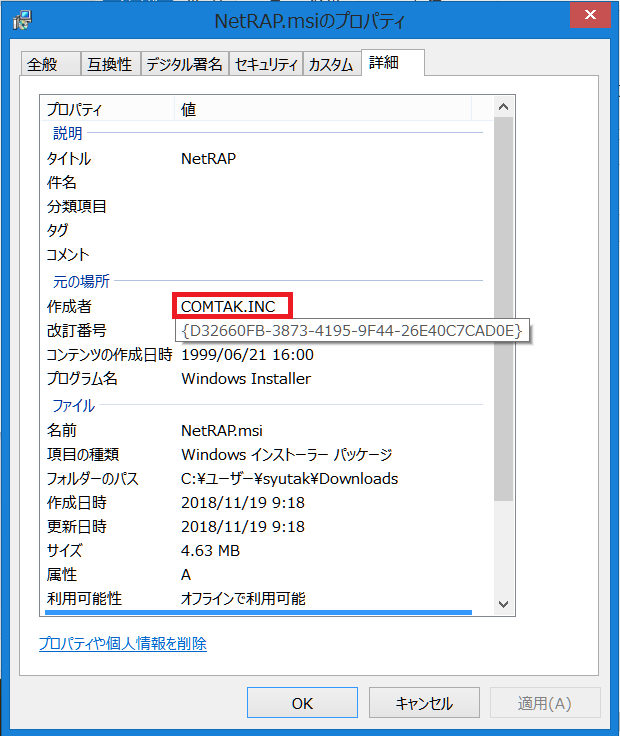Open the カスタム tab
The width and height of the screenshot is (620, 736).
point(331,64)
